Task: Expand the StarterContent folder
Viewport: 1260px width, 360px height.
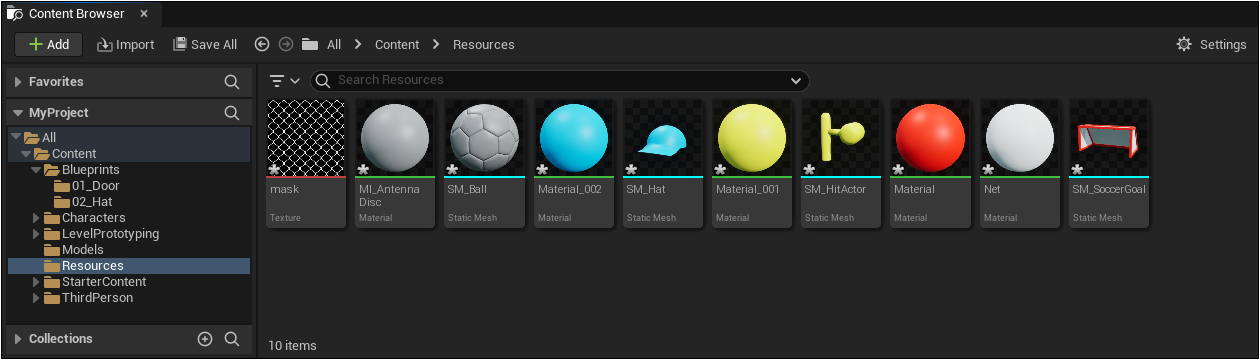Action: pyautogui.click(x=37, y=282)
